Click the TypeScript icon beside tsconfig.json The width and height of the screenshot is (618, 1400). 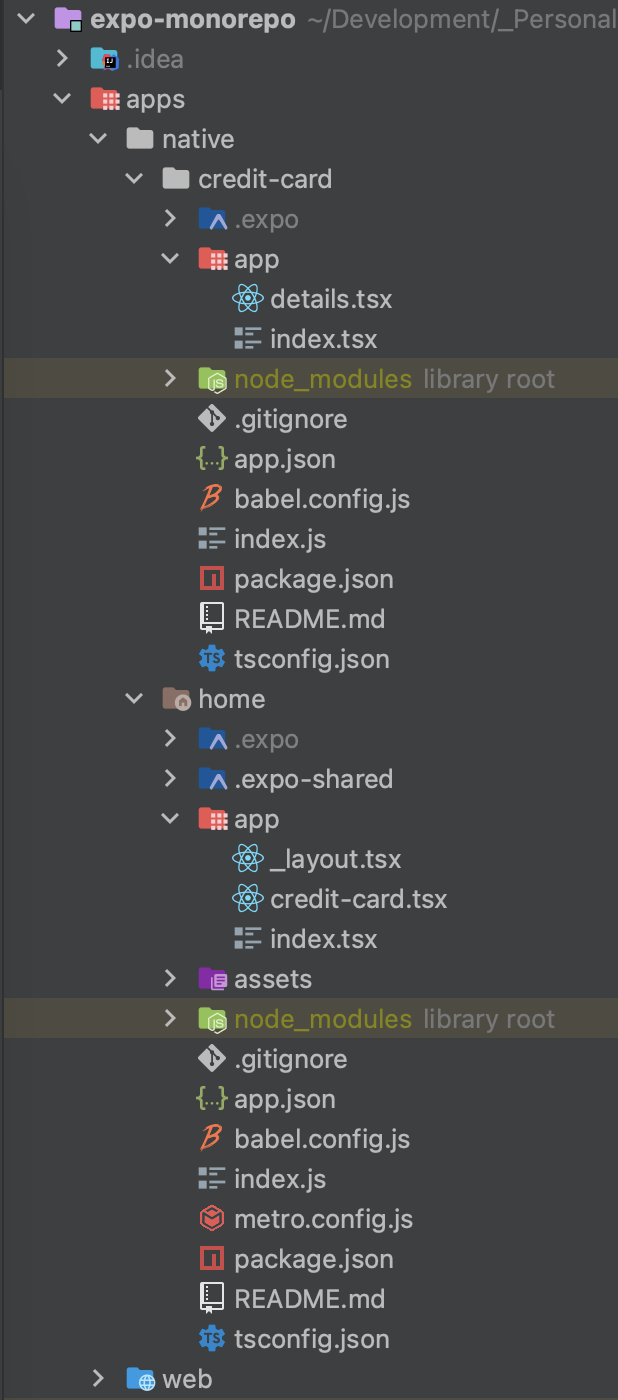211,658
